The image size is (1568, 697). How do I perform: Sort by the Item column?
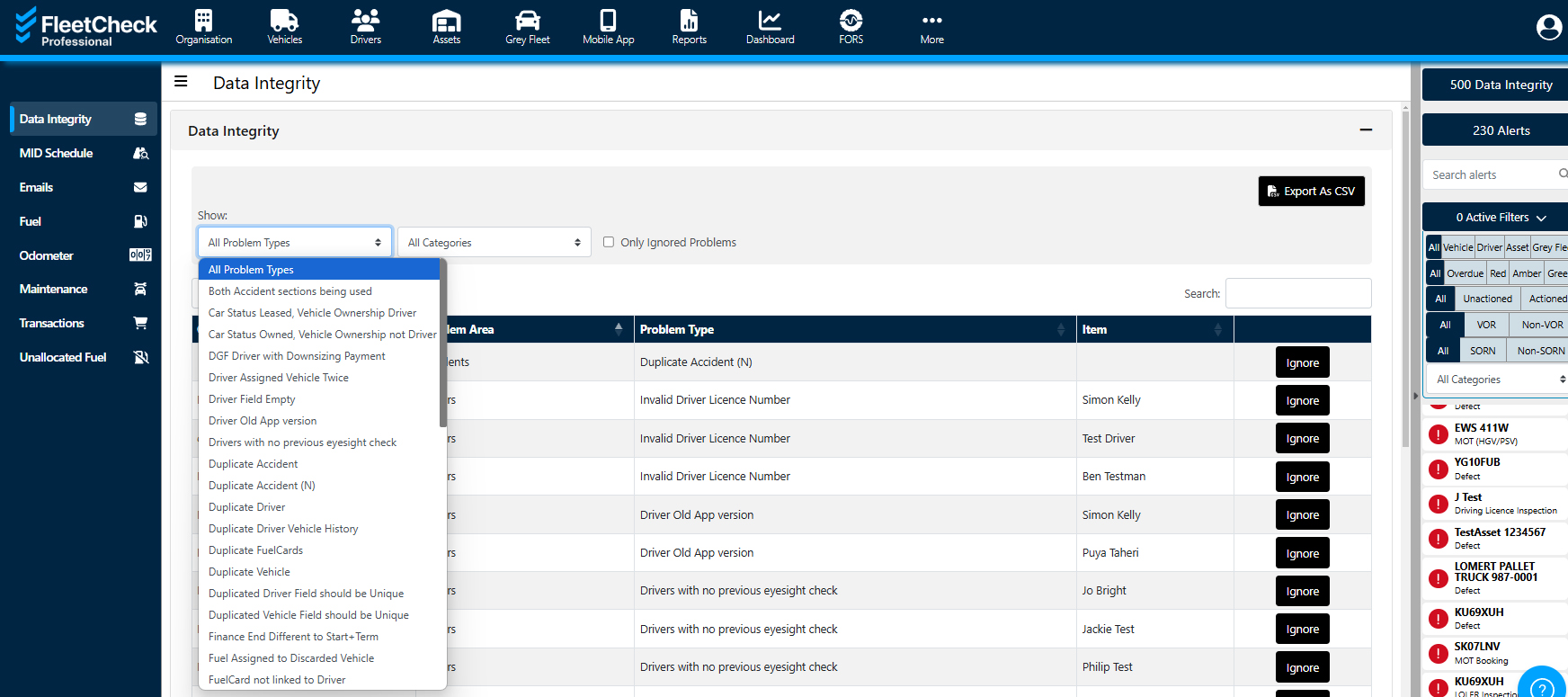click(1154, 329)
